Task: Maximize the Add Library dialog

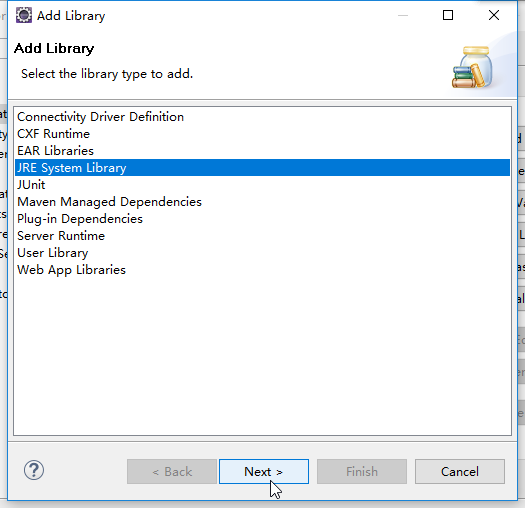Action: (x=448, y=15)
